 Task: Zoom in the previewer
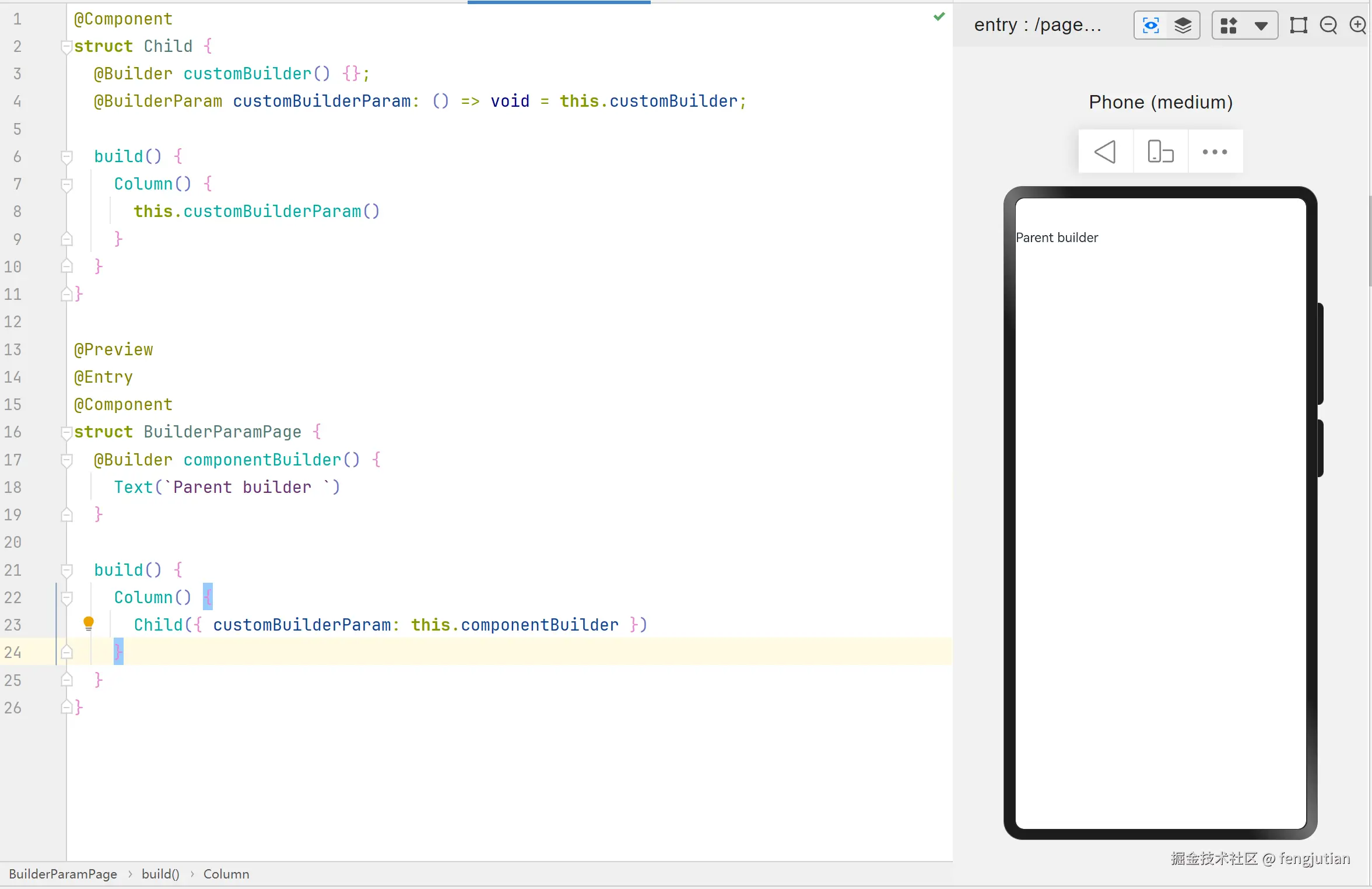pyautogui.click(x=1358, y=25)
